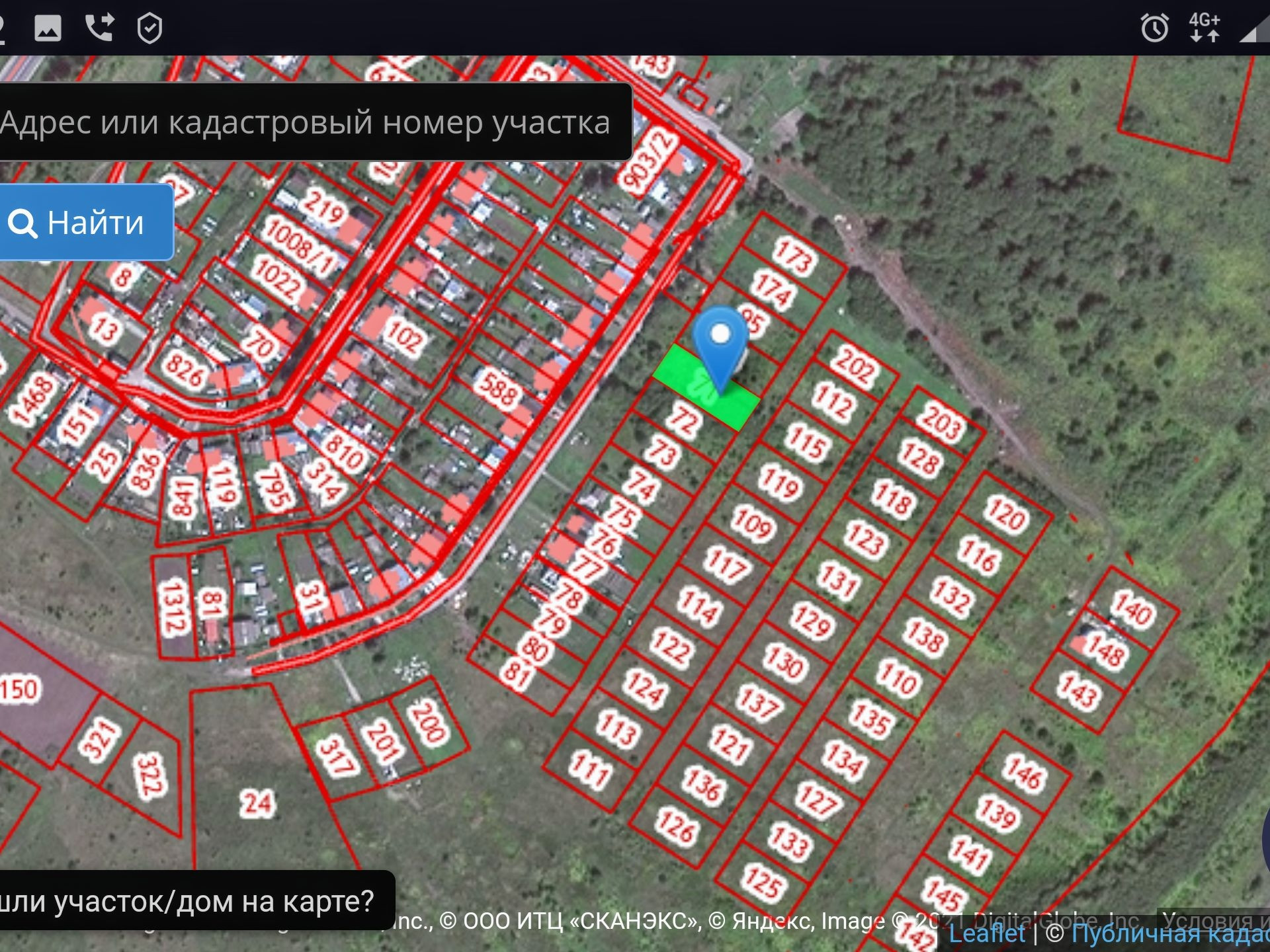Select land parcel number 173

pos(794,257)
